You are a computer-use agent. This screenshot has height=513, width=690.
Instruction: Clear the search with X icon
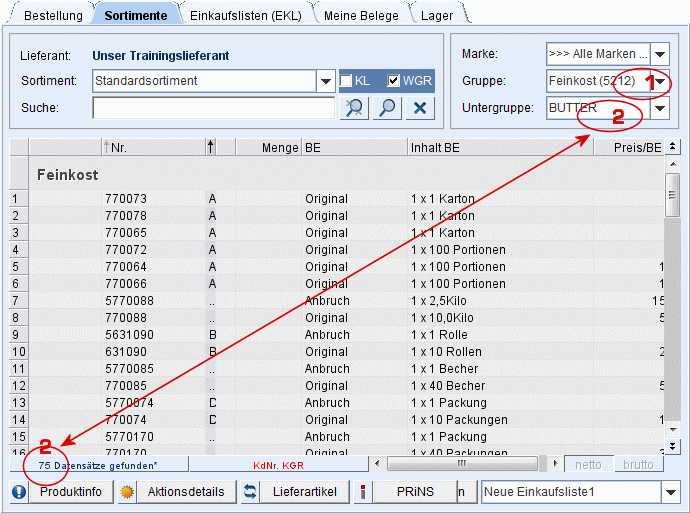point(421,108)
